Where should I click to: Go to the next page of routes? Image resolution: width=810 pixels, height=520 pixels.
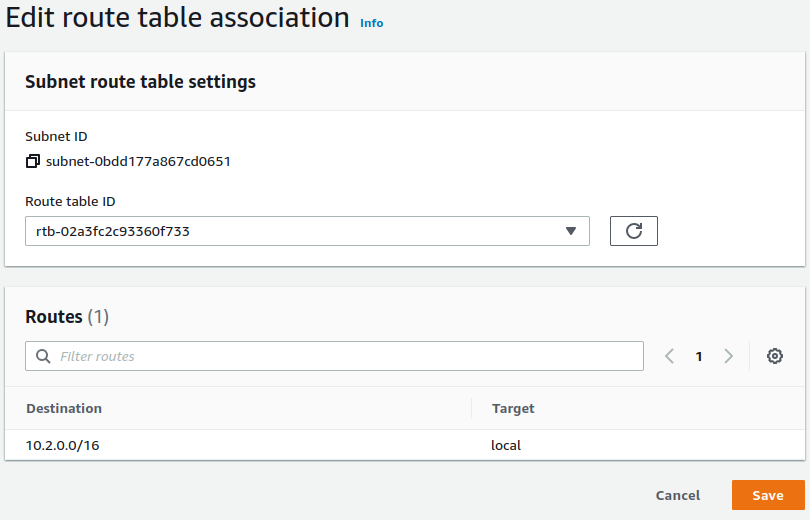728,356
